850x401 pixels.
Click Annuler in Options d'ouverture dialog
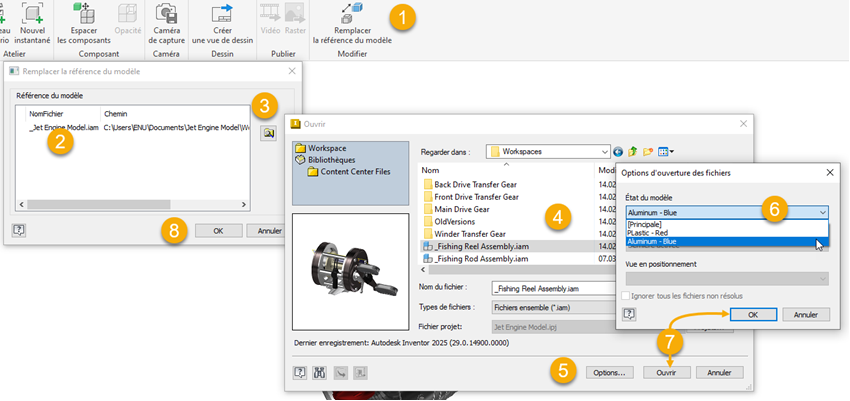(806, 314)
